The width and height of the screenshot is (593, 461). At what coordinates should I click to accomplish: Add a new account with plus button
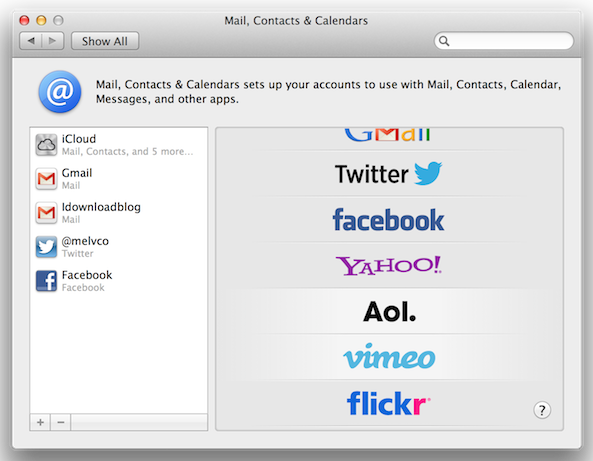(x=40, y=422)
